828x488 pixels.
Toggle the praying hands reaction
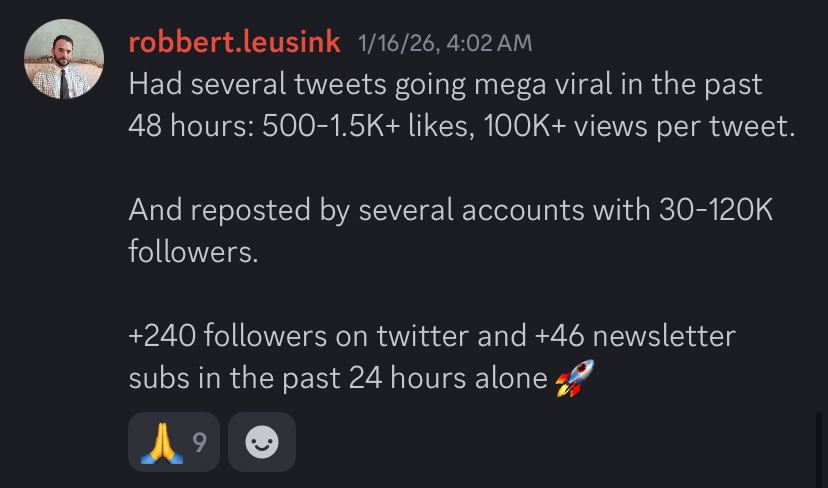161,441
